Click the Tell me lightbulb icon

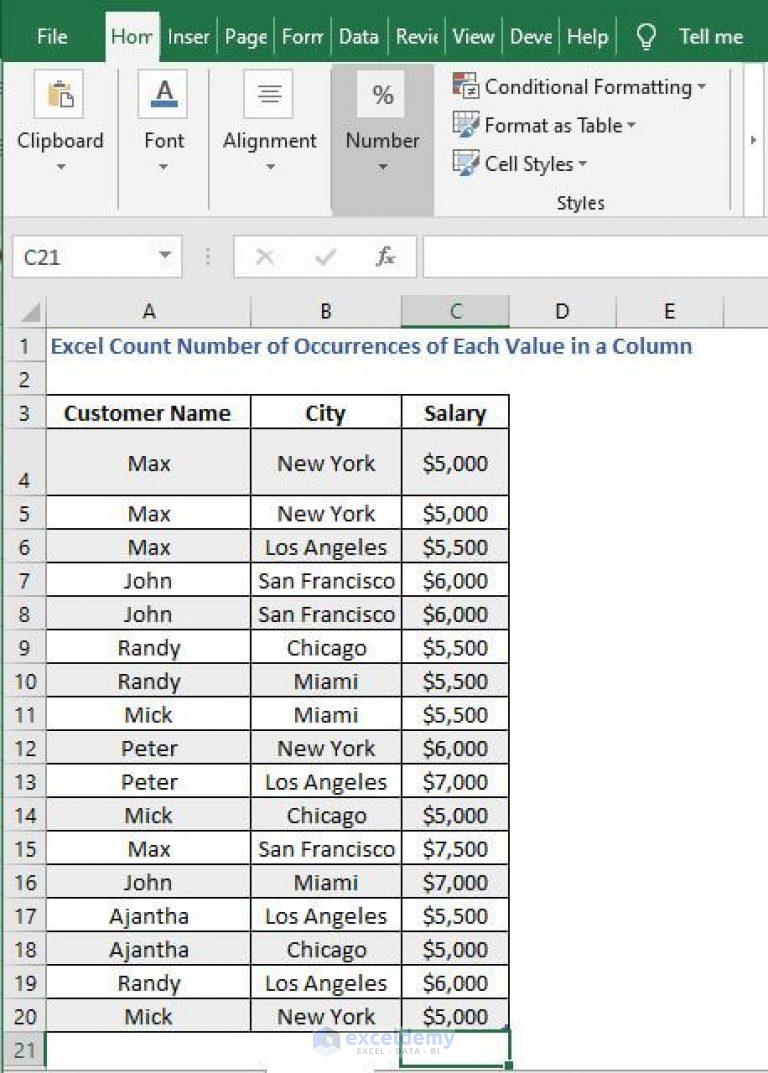646,36
